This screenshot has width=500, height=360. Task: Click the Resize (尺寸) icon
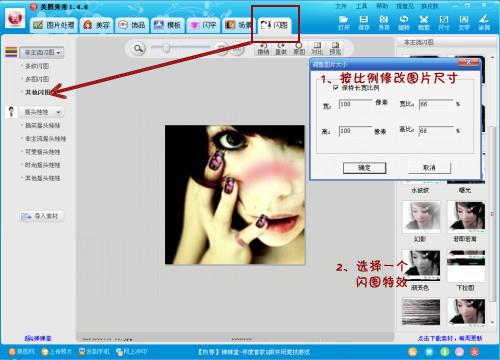point(444,19)
